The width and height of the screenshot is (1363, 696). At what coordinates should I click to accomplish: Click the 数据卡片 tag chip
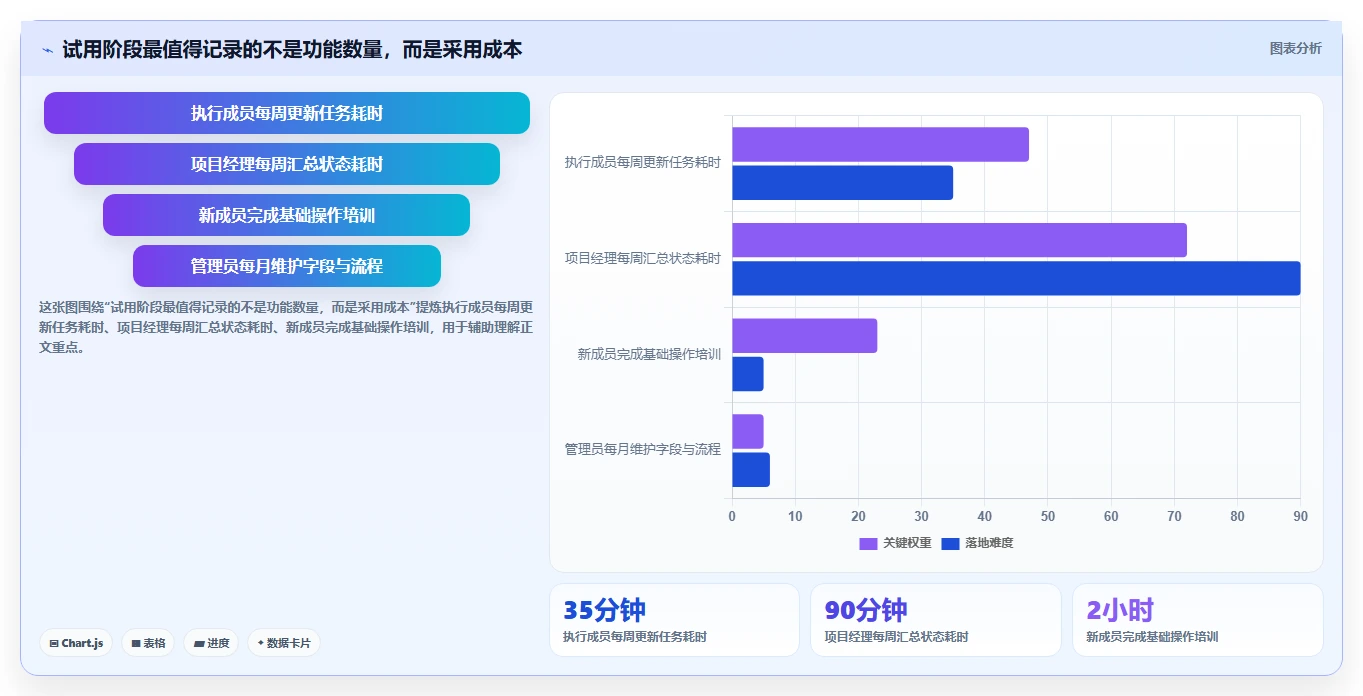(284, 643)
